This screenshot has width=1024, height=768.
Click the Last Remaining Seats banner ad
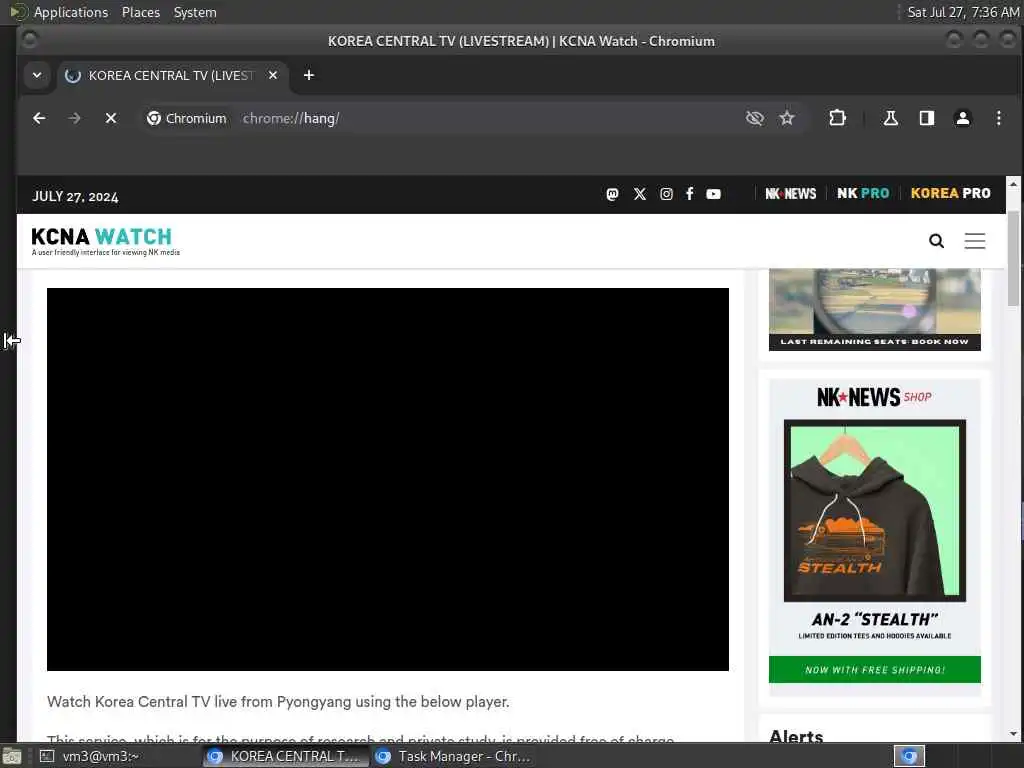click(874, 310)
